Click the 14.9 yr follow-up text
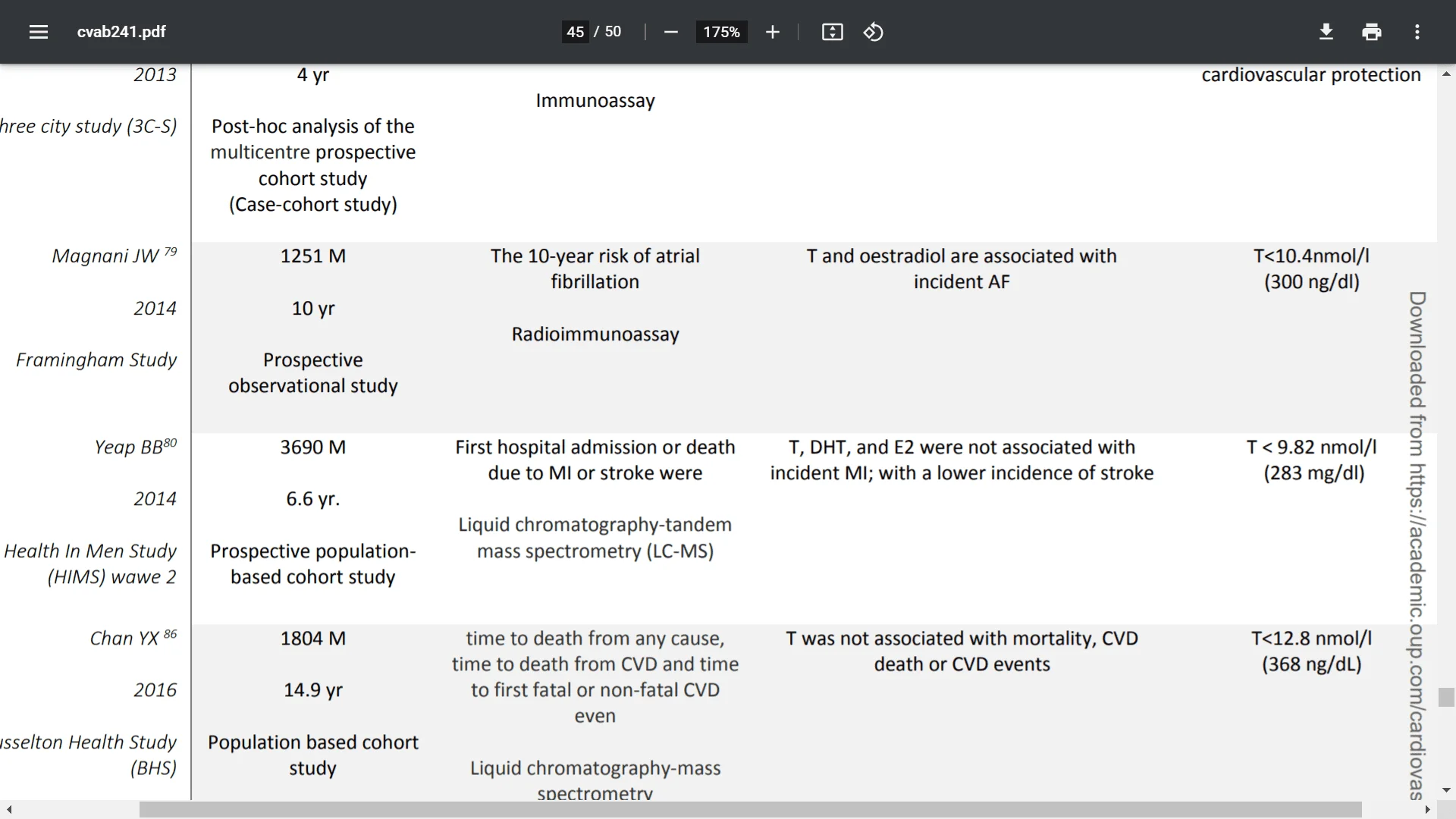1456x819 pixels. tap(313, 691)
